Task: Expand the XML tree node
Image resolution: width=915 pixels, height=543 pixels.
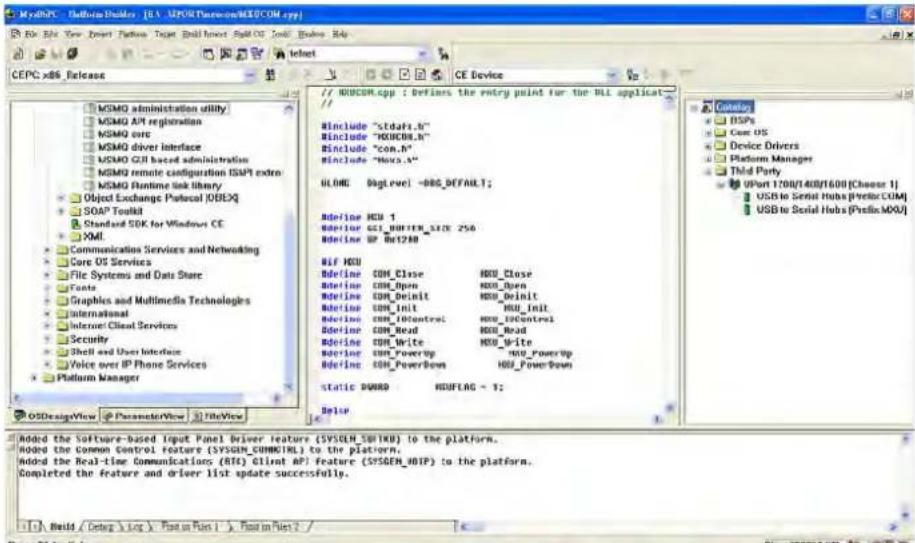Action: point(61,236)
